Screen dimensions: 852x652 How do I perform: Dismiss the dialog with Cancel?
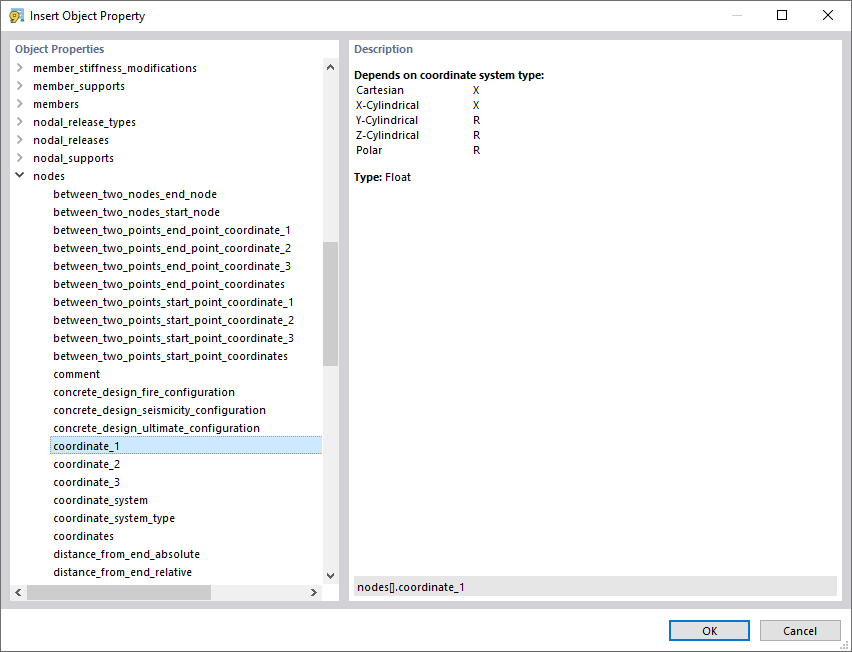coord(800,630)
